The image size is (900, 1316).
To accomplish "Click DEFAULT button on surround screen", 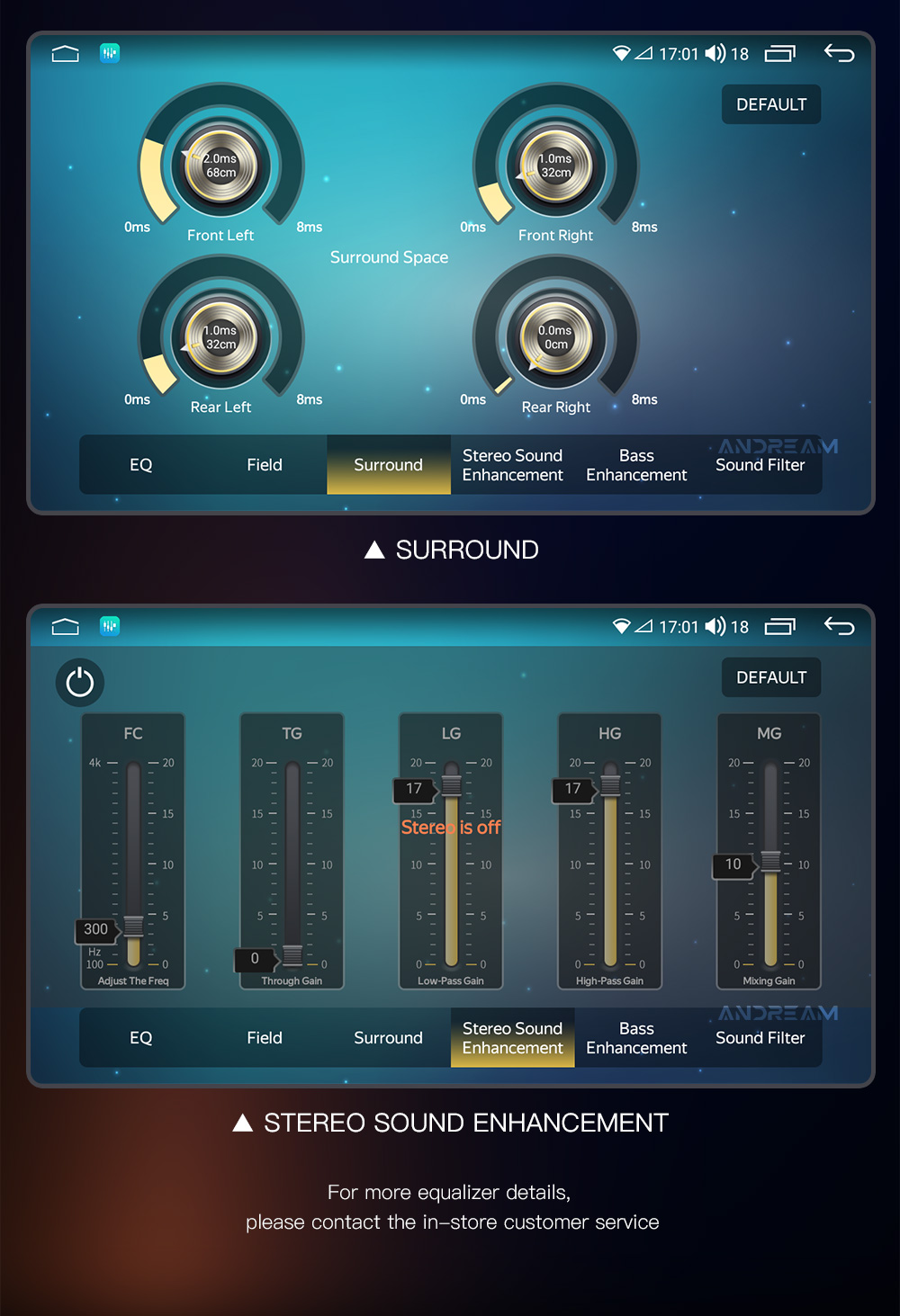I will coord(771,104).
